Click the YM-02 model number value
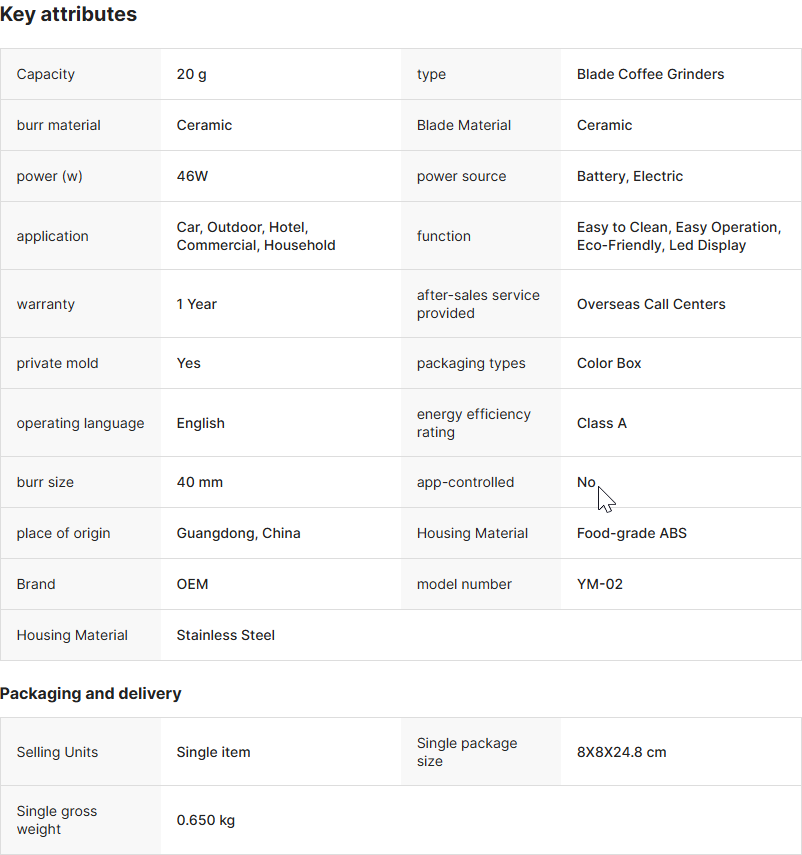This screenshot has height=855, width=802. (600, 584)
